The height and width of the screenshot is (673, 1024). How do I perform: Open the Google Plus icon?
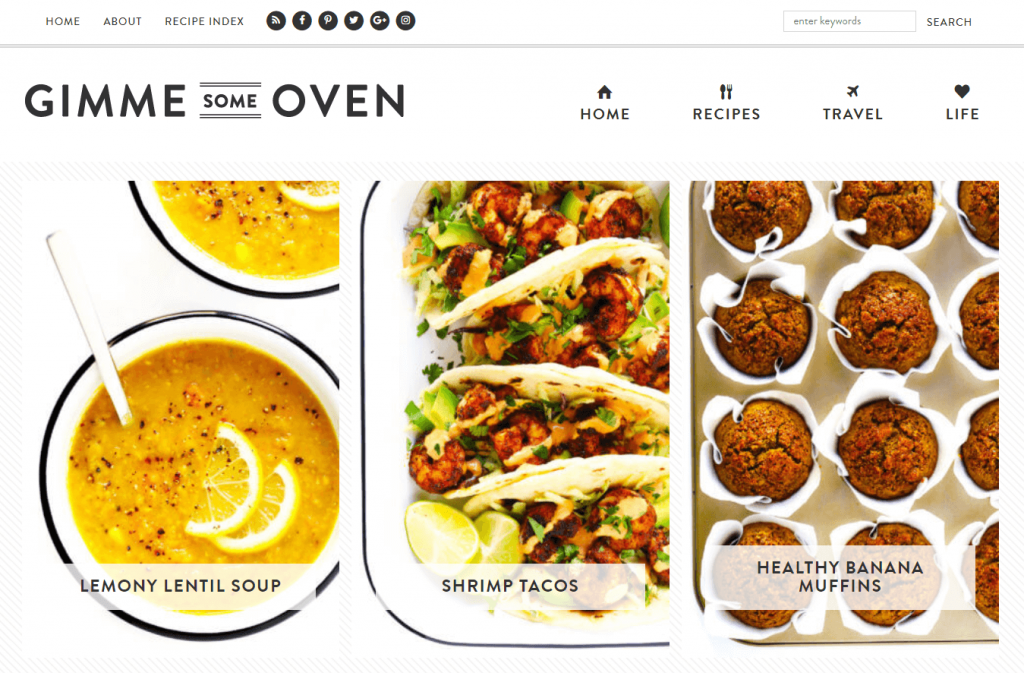click(379, 21)
